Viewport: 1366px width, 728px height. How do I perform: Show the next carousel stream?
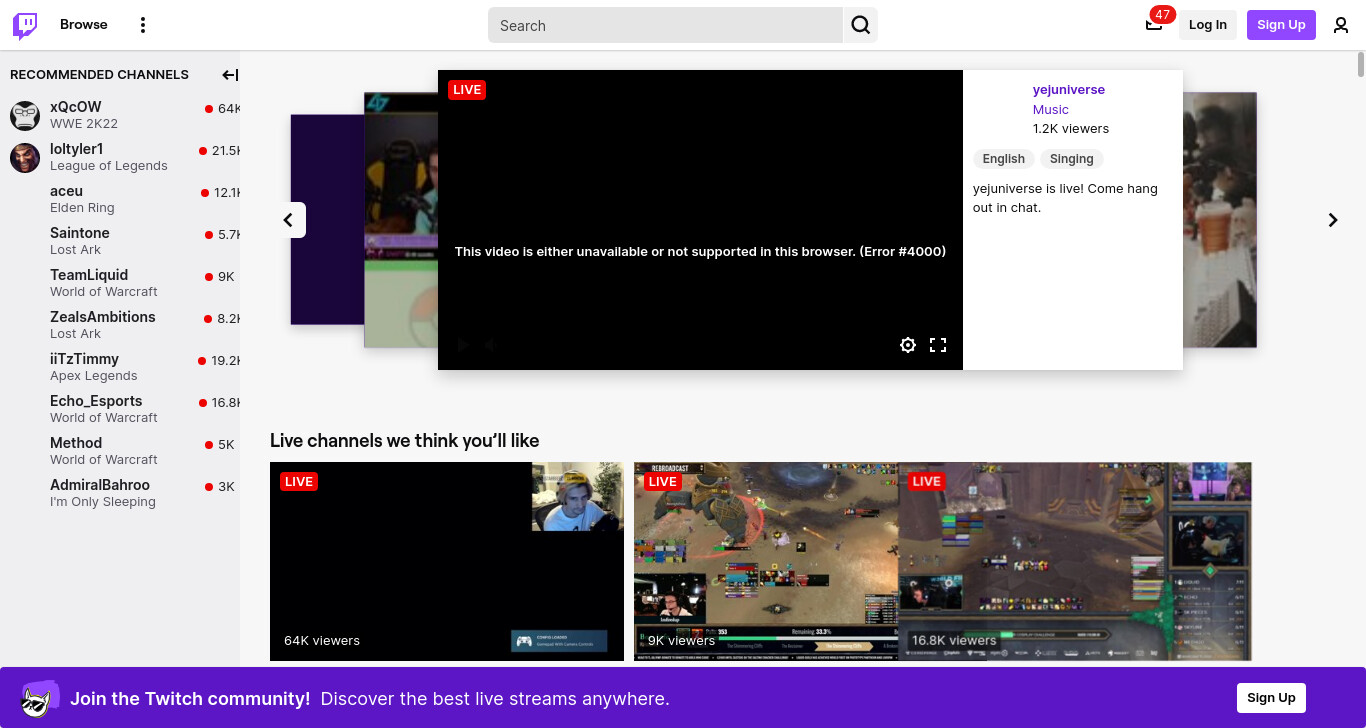pyautogui.click(x=1333, y=220)
